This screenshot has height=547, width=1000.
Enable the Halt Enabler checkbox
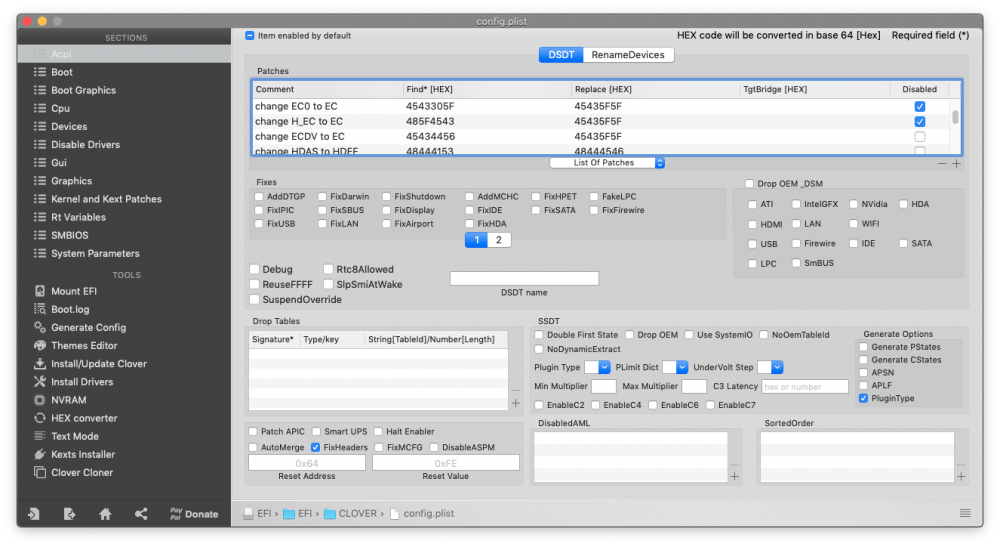pos(378,432)
